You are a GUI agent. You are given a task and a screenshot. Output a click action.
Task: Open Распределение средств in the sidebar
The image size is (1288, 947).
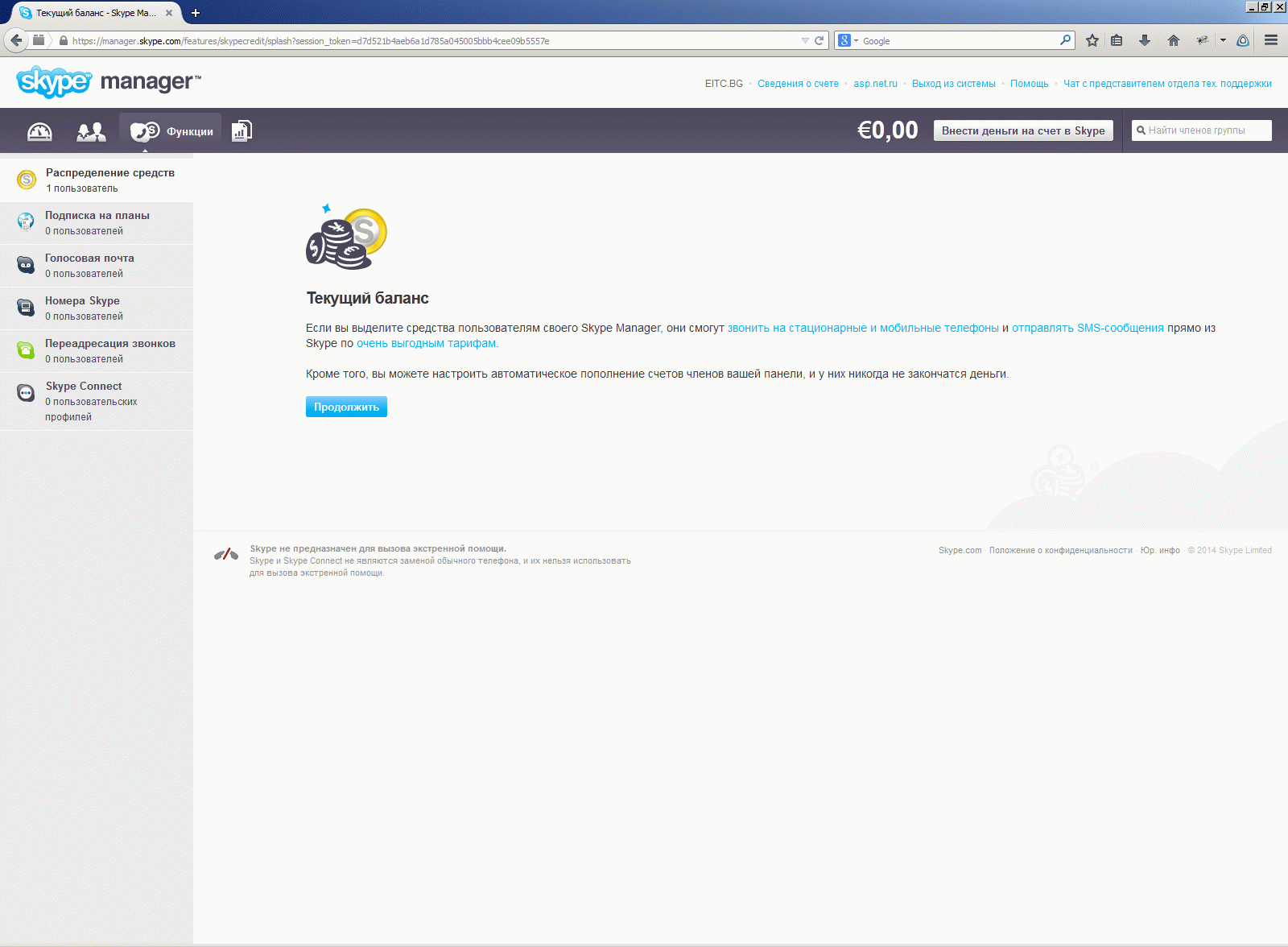[97, 180]
